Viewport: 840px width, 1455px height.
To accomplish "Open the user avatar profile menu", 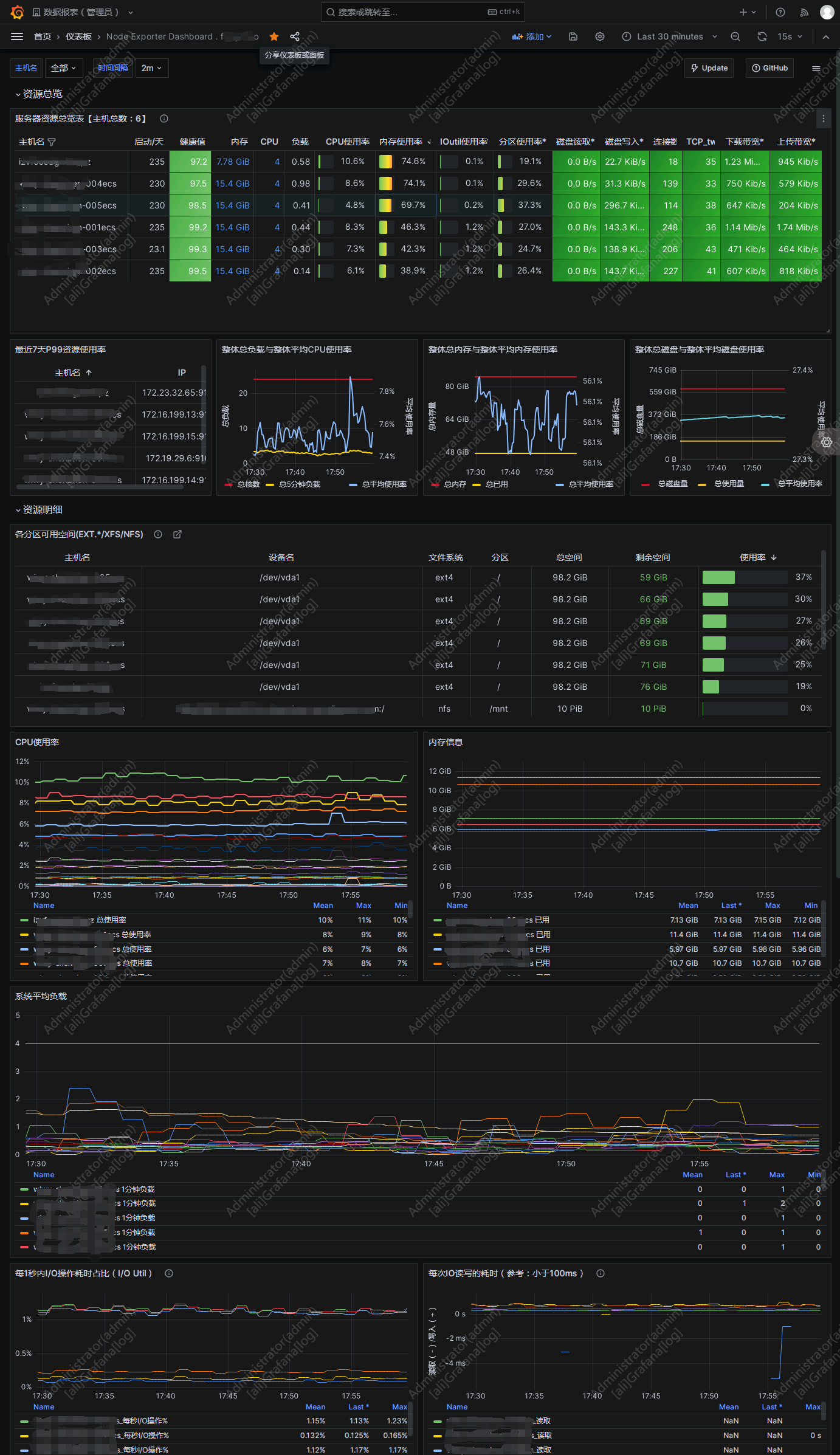I will 827,12.
